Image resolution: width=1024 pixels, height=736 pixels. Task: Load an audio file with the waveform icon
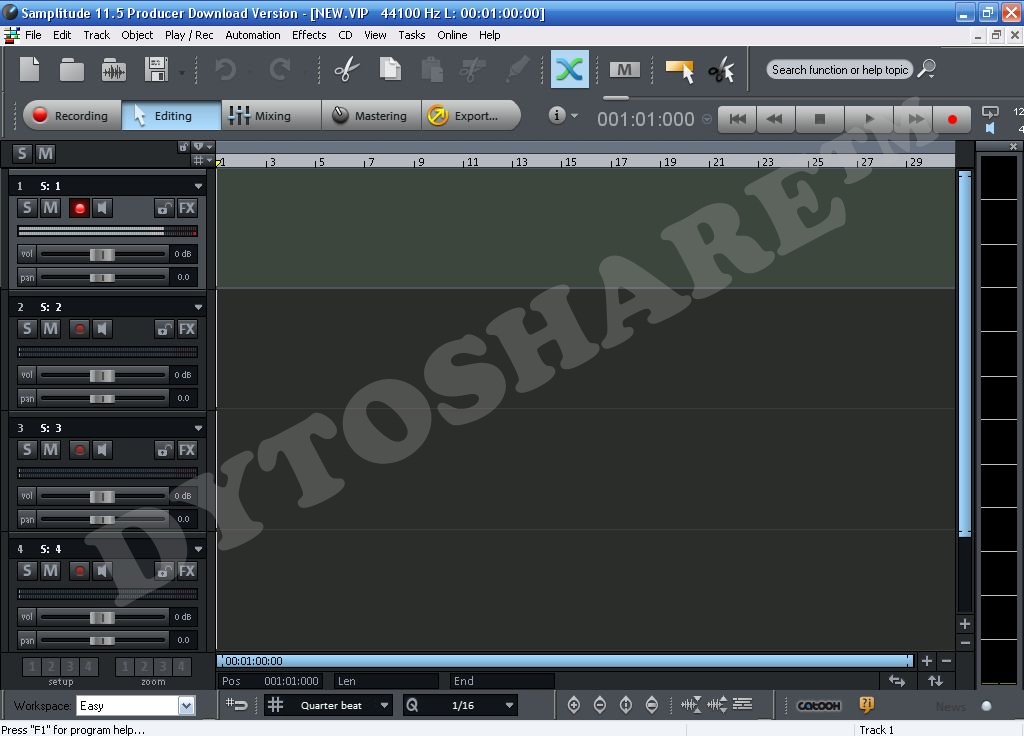tap(114, 69)
